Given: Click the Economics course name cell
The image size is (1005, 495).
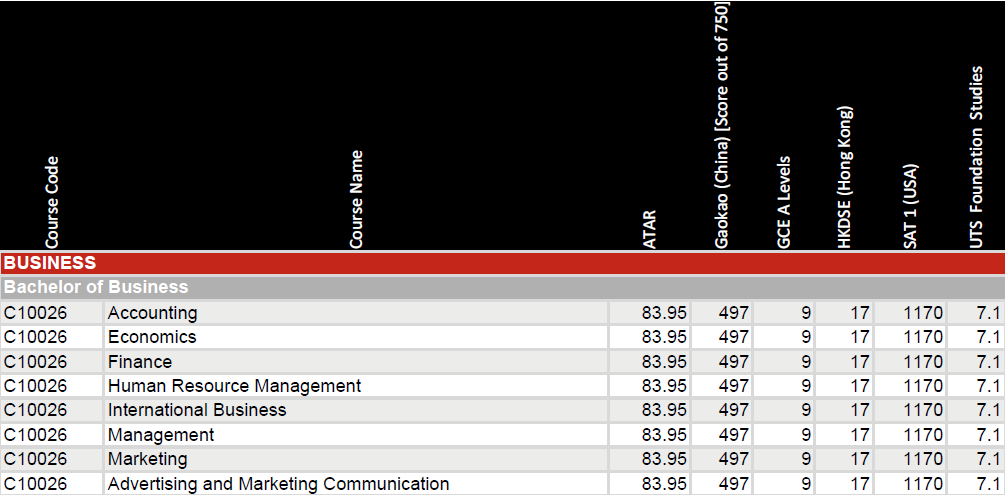Looking at the screenshot, I should [152, 337].
